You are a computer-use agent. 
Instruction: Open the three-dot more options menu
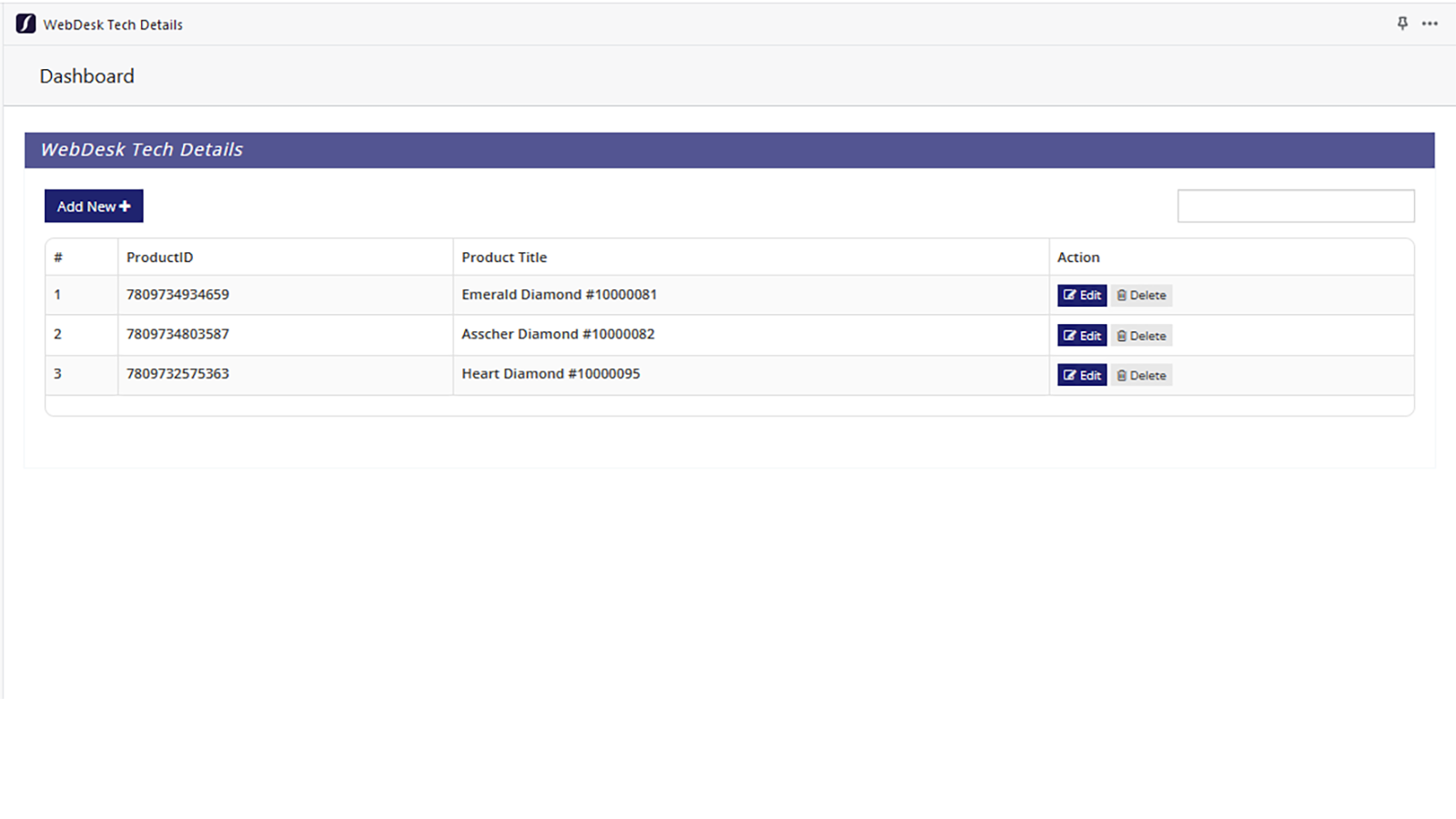click(1430, 24)
